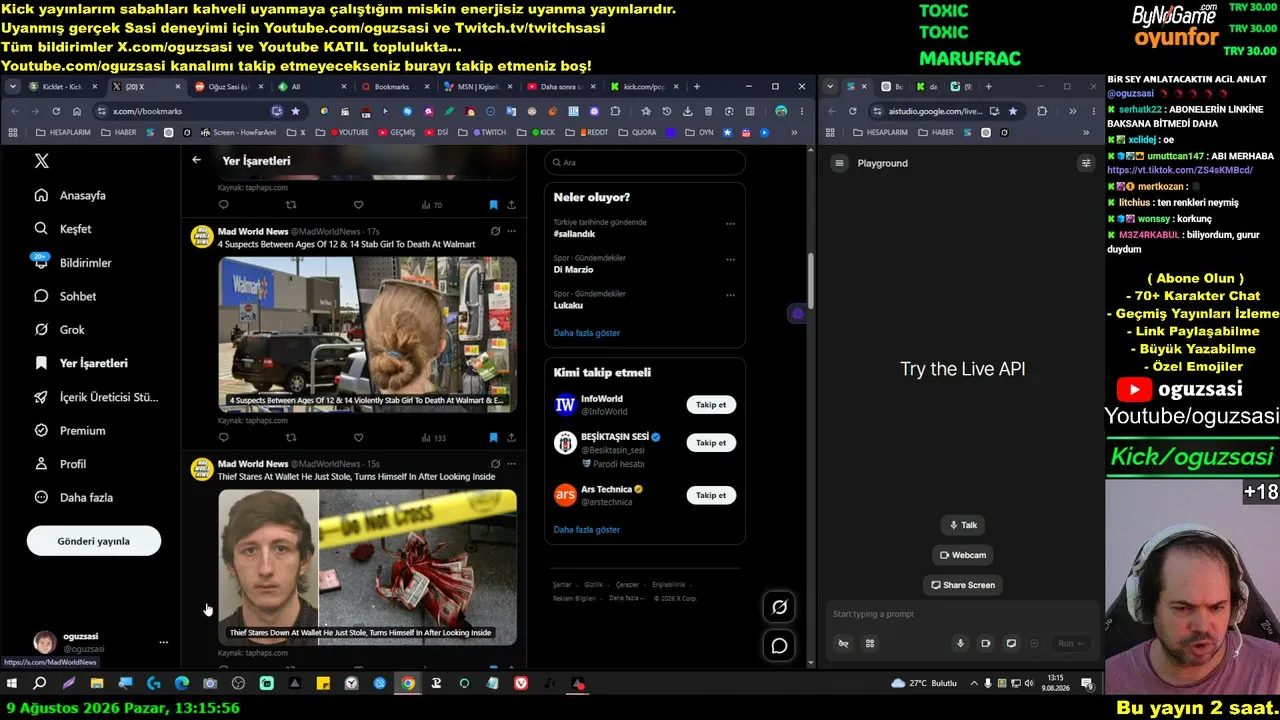Remove bookmark on the Walmart stabbing post
This screenshot has height=720, width=1280.
pos(493,437)
